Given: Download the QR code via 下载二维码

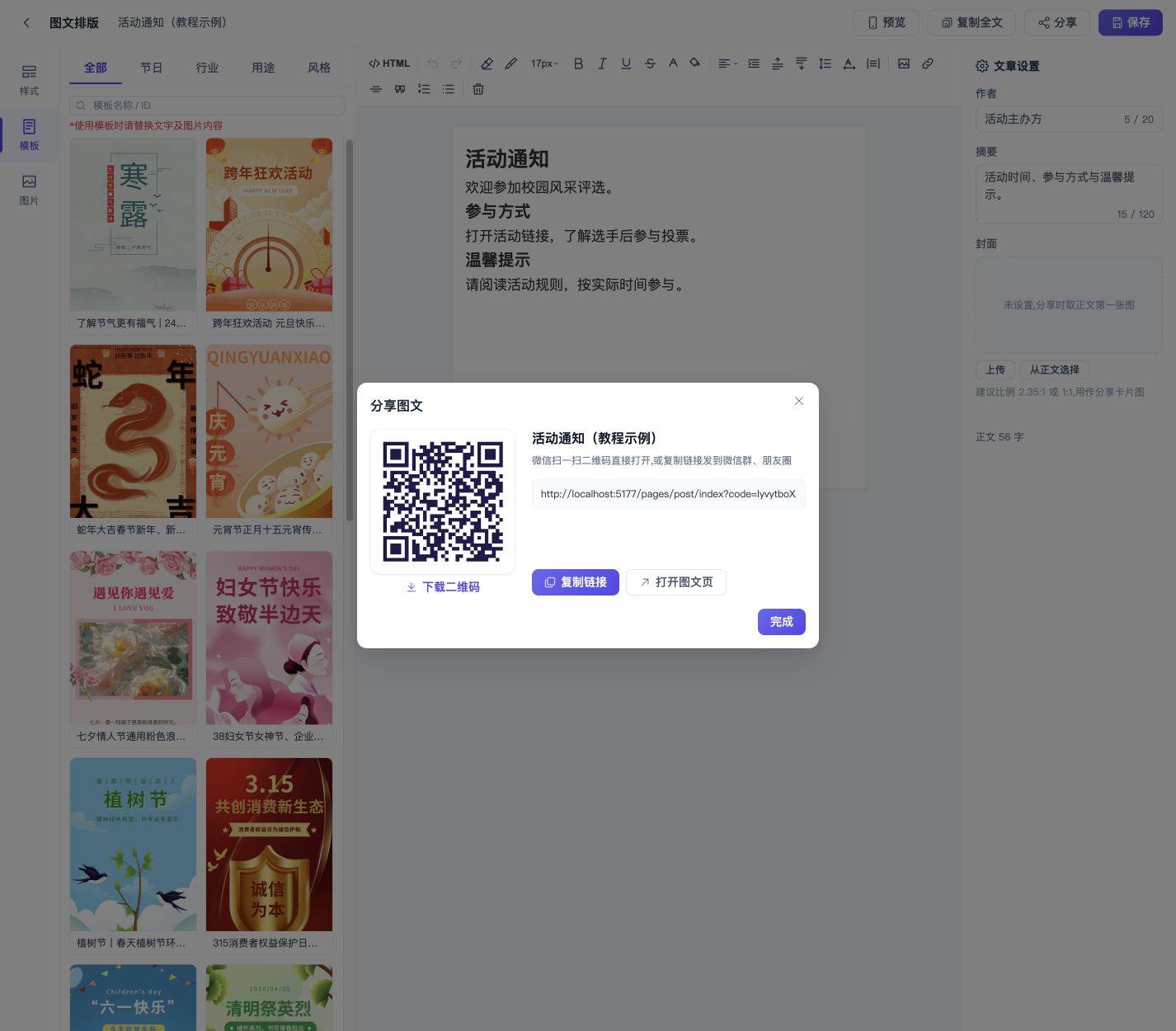Looking at the screenshot, I should [443, 586].
